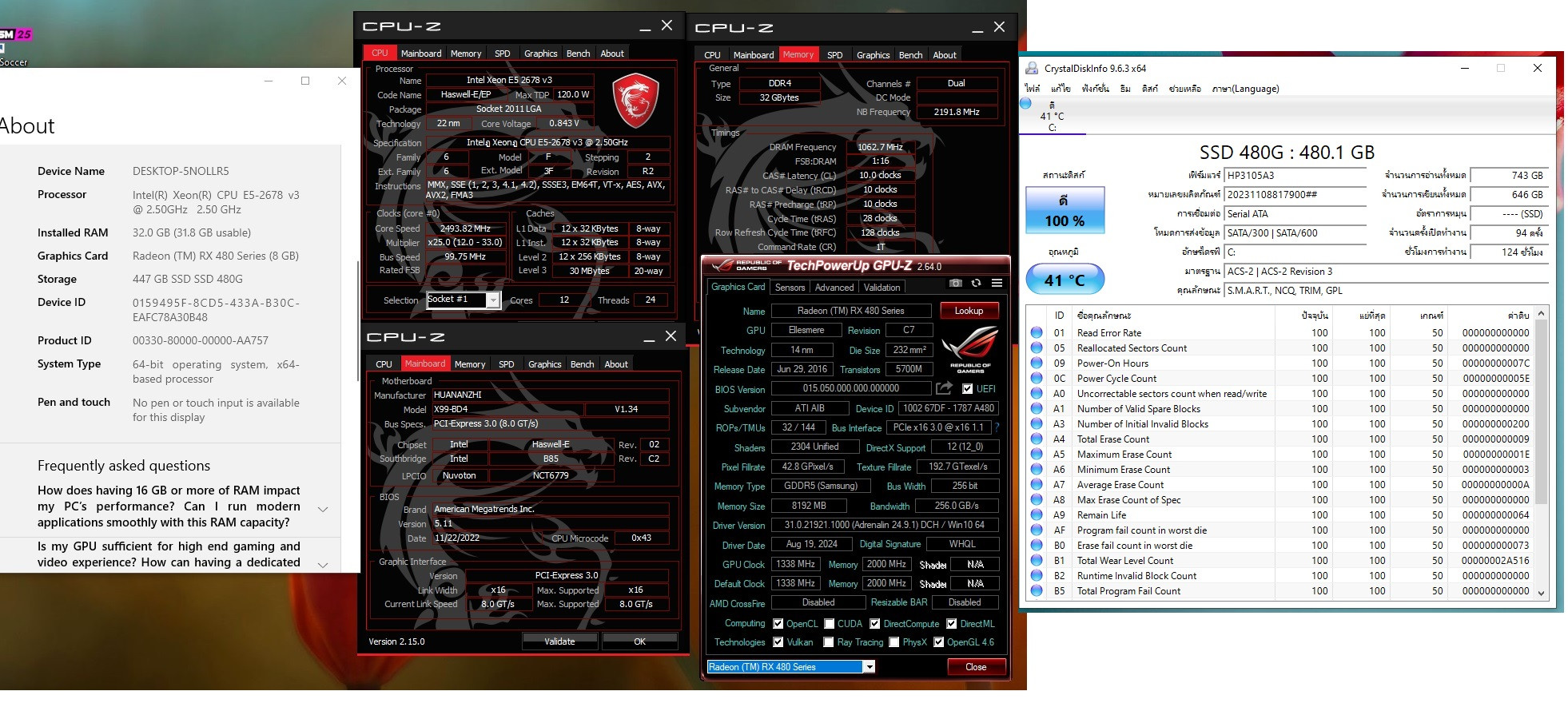Open SPD tab in the top-right Memory CPU-Z window
1568x703 pixels.
[x=834, y=55]
